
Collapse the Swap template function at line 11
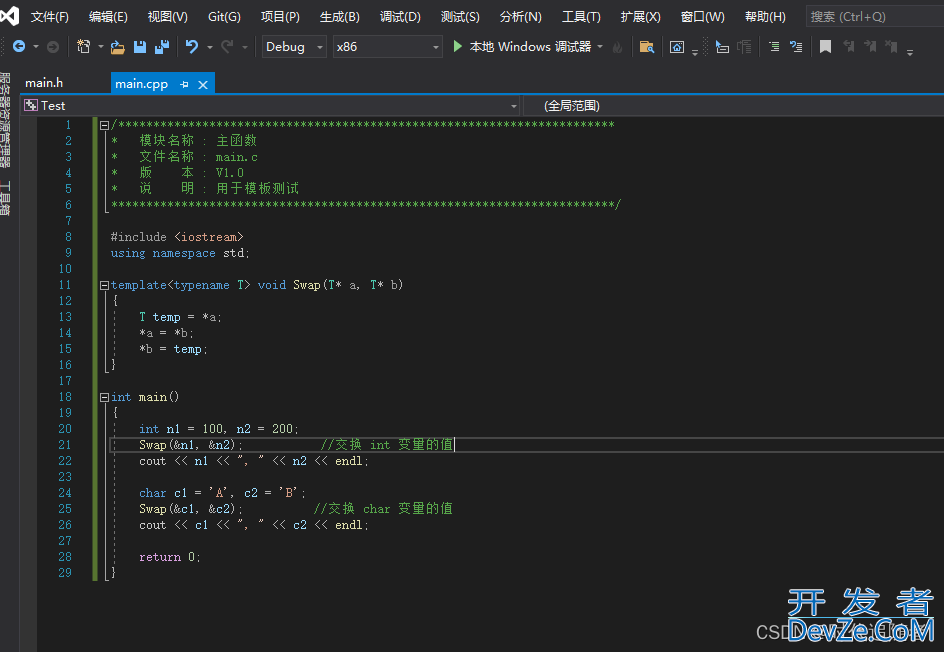coord(104,285)
